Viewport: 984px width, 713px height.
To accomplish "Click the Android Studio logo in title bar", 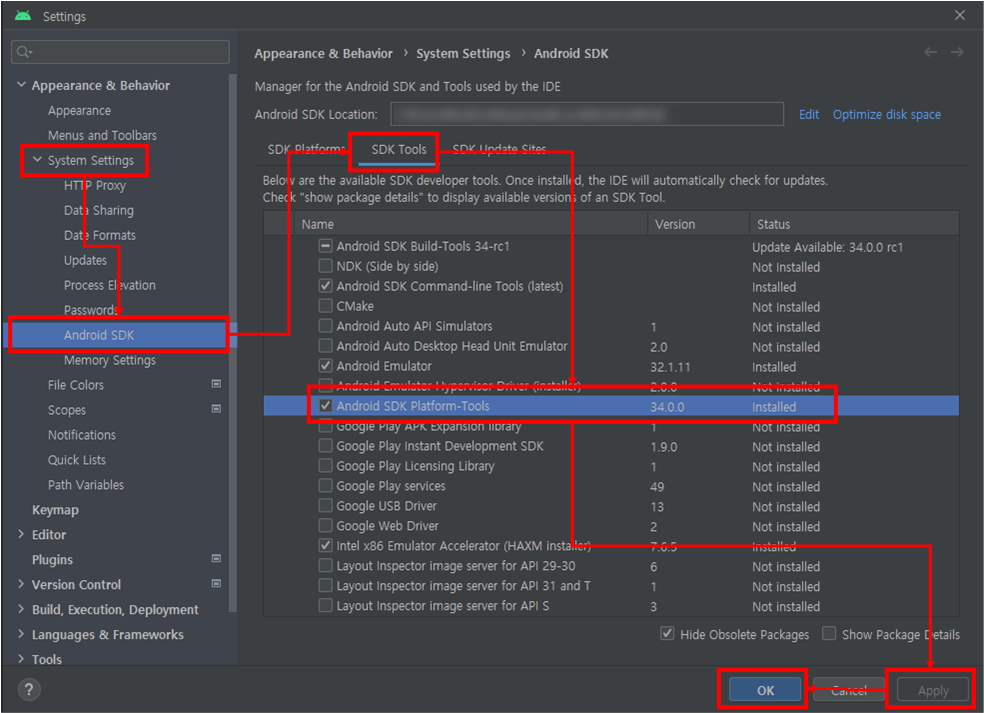I will pos(23,16).
